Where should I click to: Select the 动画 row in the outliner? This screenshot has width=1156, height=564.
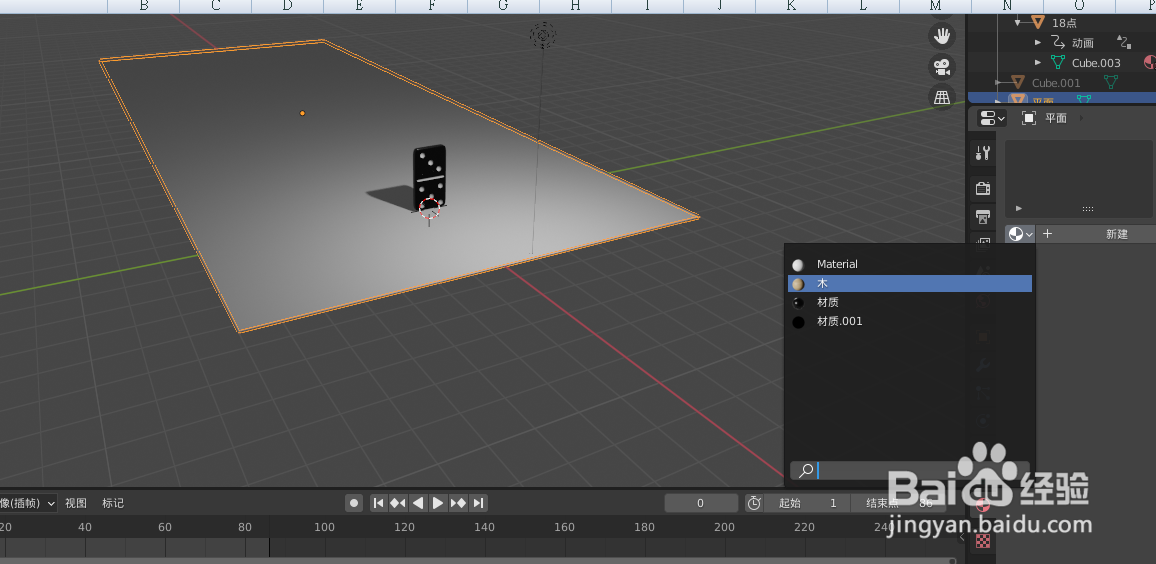[x=1082, y=43]
